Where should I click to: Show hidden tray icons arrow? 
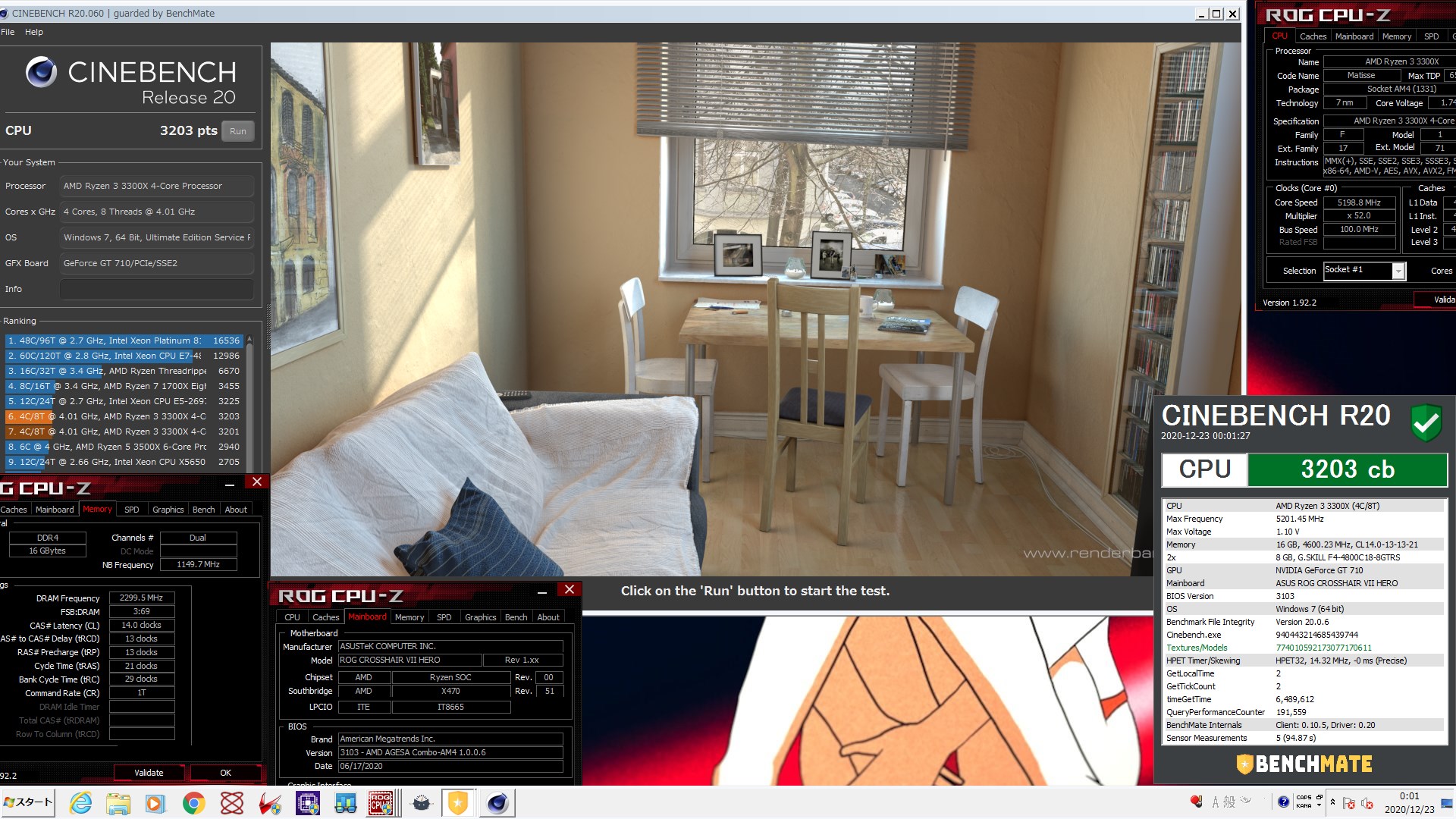[x=1332, y=802]
